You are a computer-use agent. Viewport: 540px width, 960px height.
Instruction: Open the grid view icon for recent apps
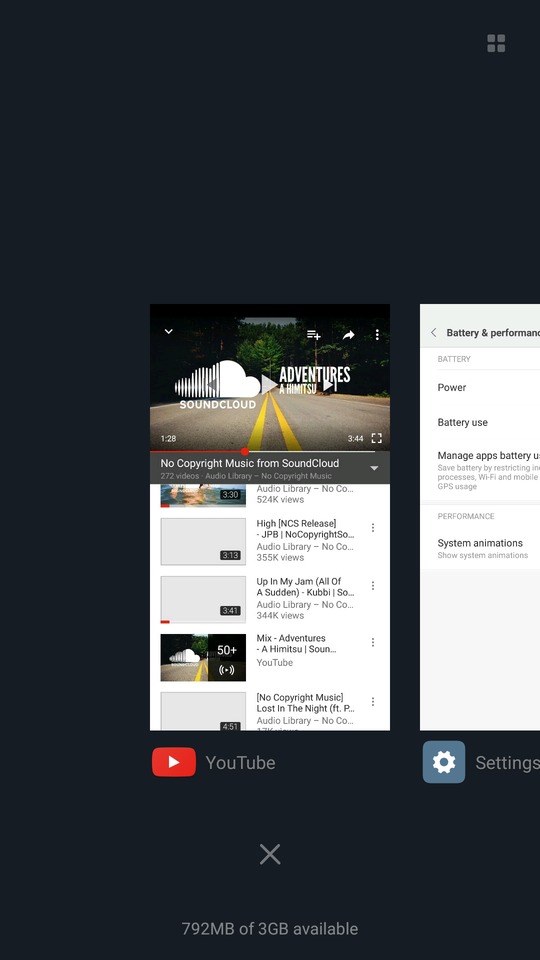[x=496, y=43]
